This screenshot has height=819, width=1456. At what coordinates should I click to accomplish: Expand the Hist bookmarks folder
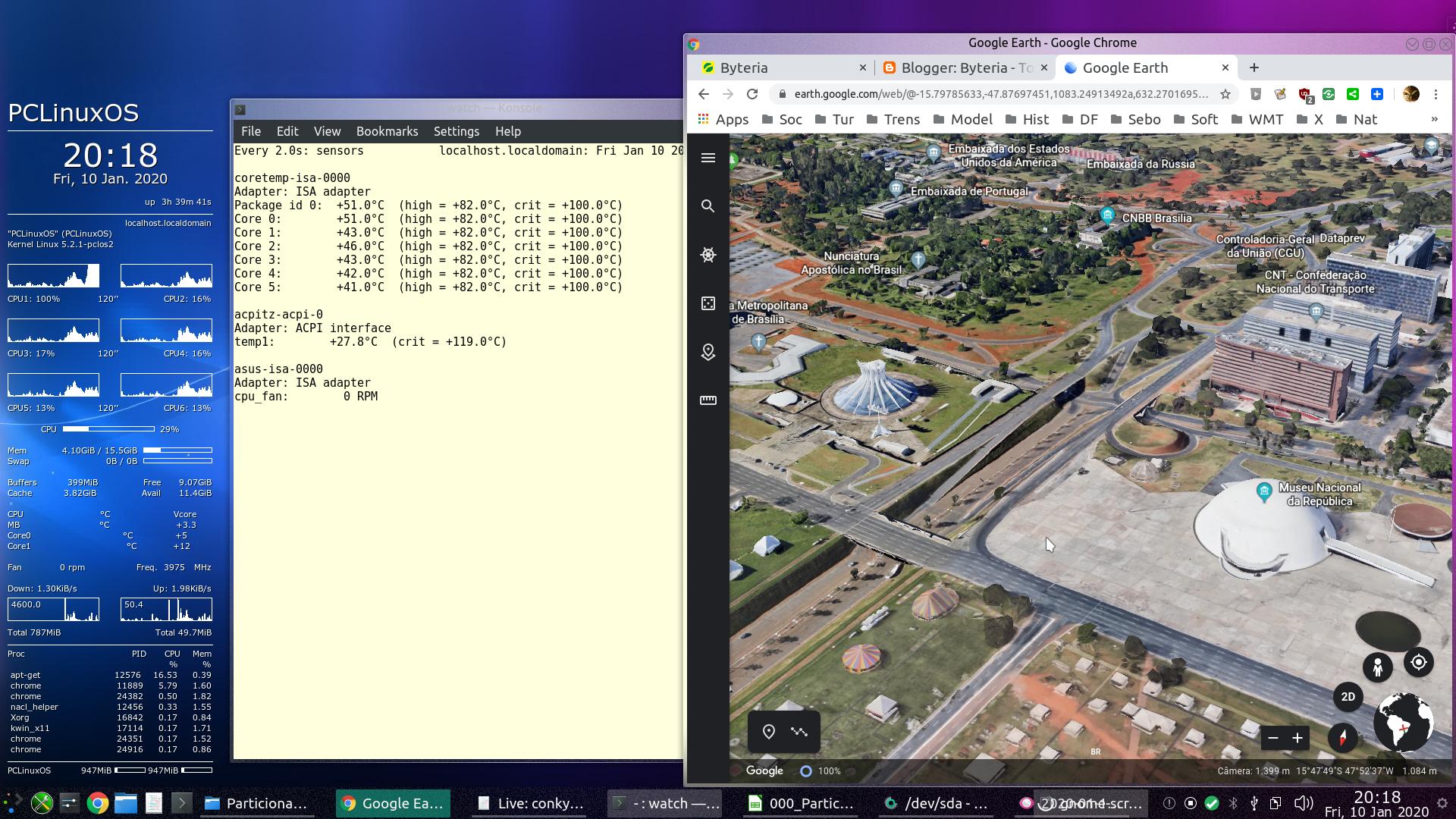coord(1026,119)
